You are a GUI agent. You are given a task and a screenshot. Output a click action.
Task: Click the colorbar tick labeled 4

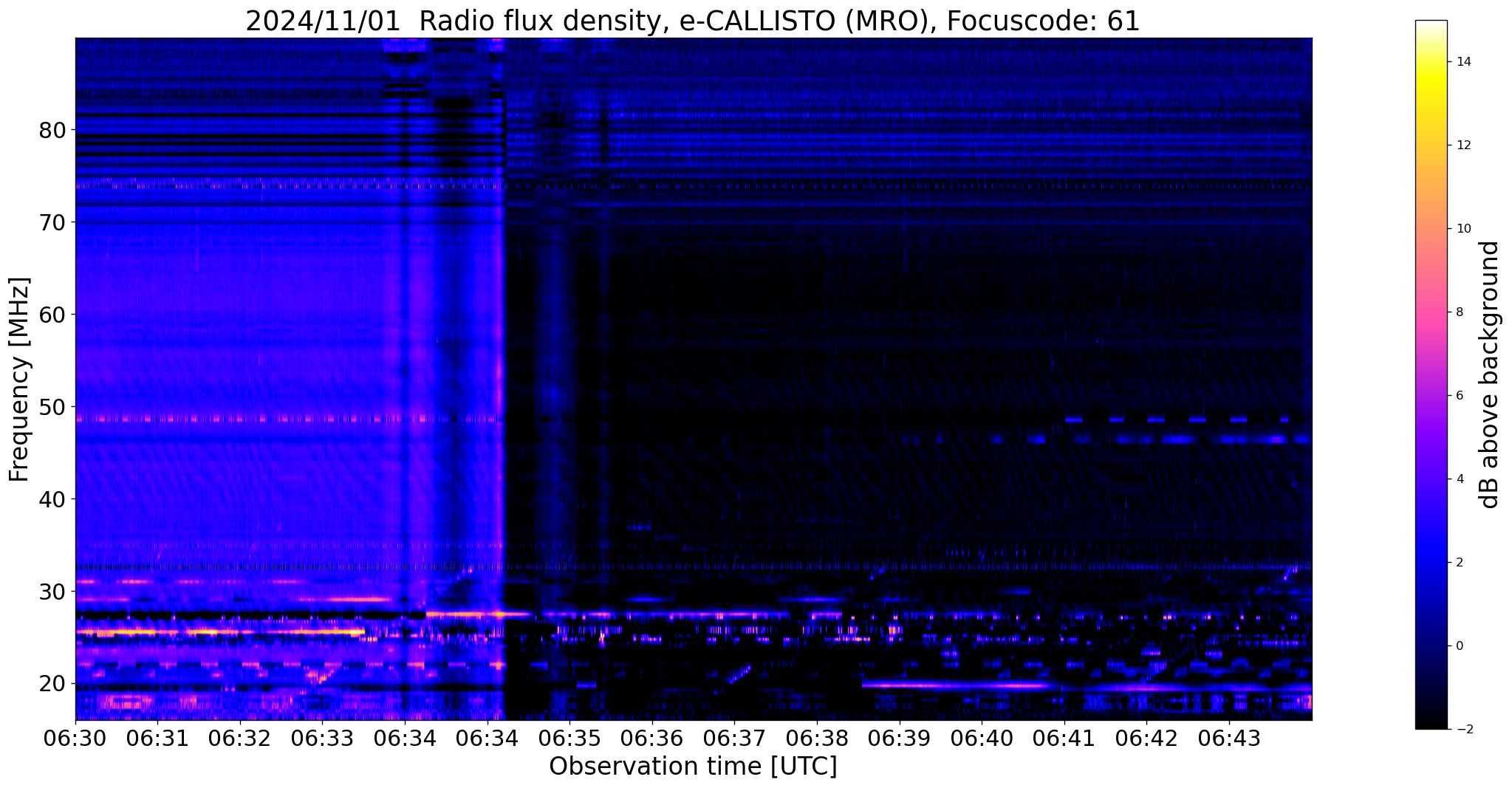click(x=1460, y=479)
